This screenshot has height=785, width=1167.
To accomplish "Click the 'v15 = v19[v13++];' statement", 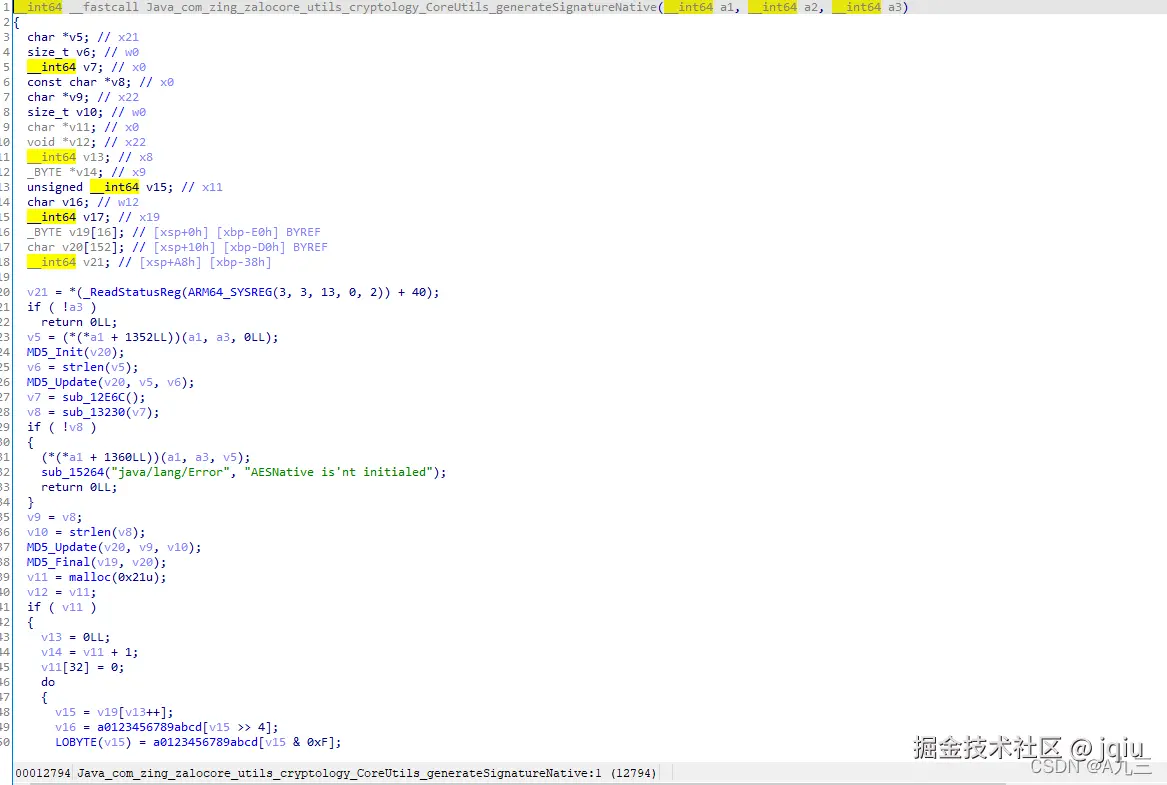I will point(115,712).
